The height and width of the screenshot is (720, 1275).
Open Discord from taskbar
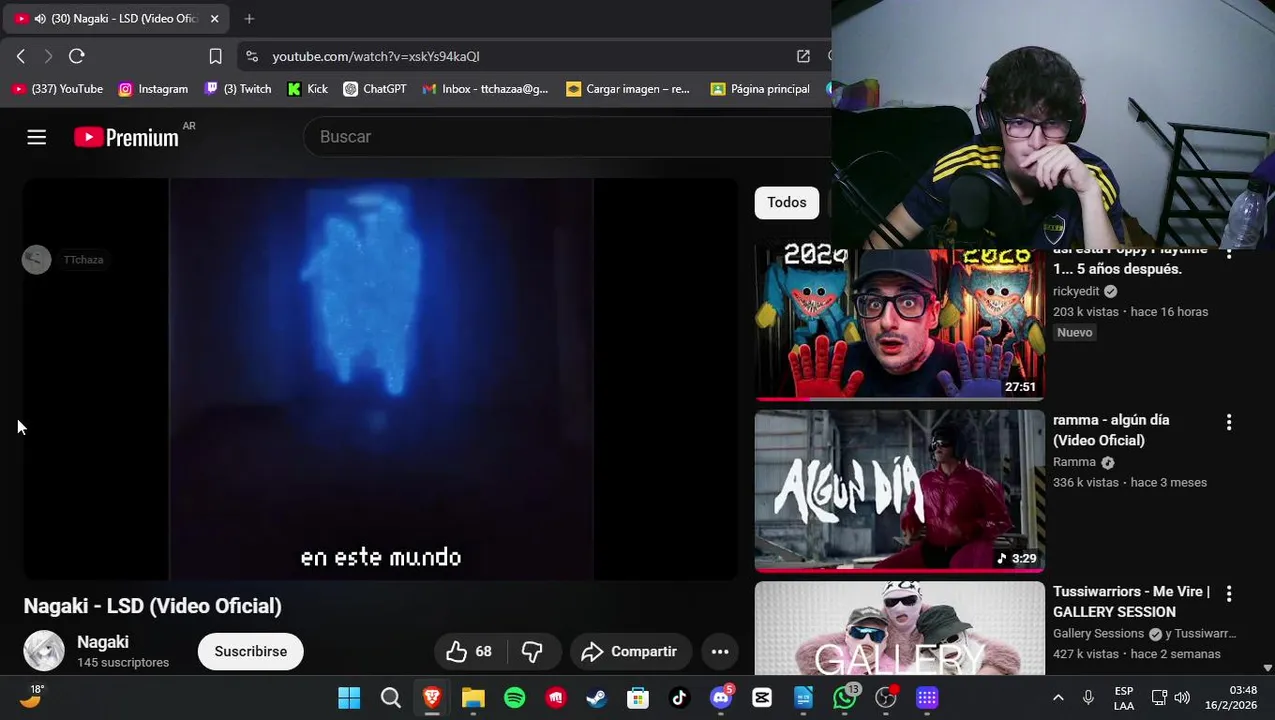tap(721, 698)
